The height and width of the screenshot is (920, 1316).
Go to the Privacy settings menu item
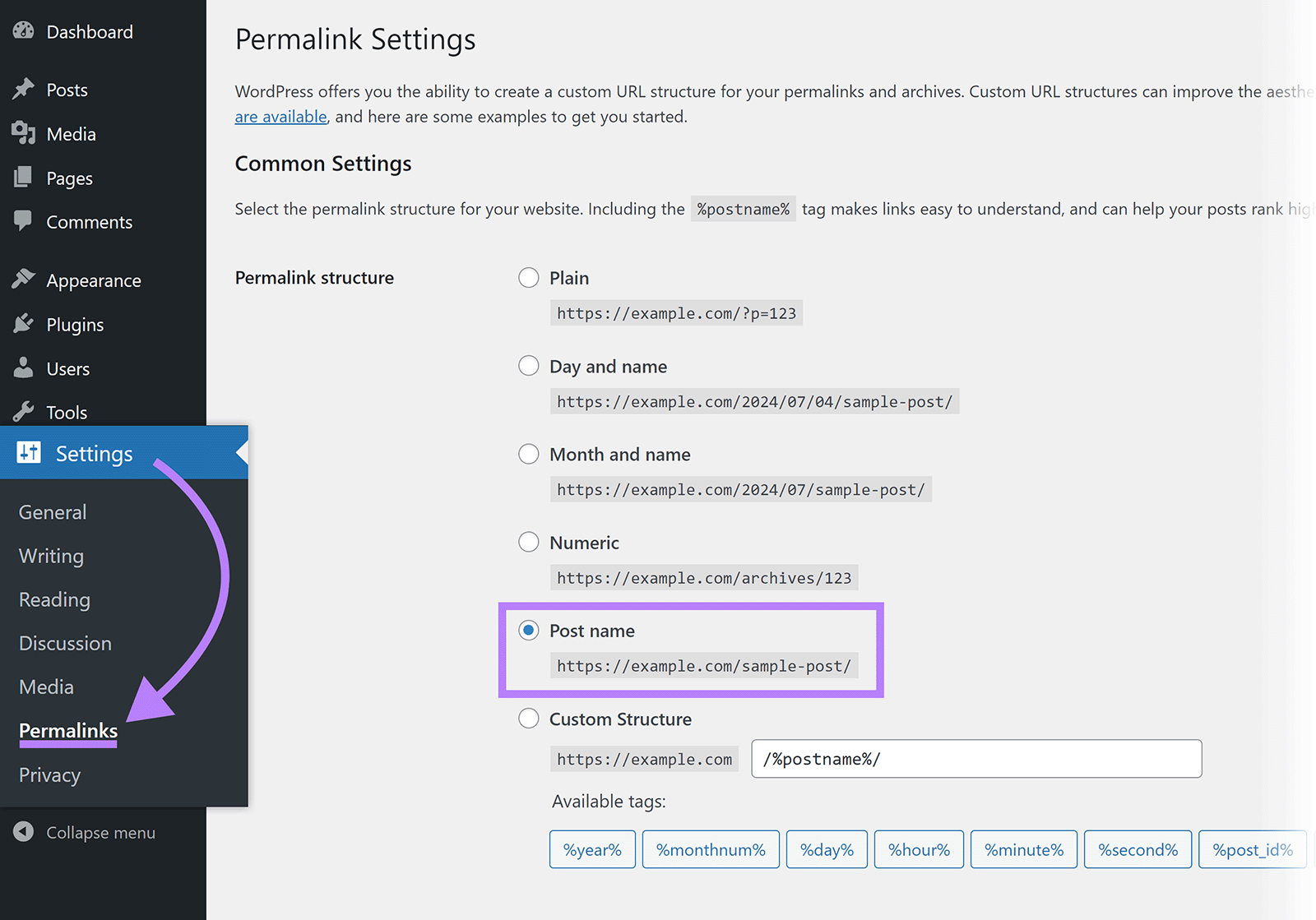click(x=49, y=774)
